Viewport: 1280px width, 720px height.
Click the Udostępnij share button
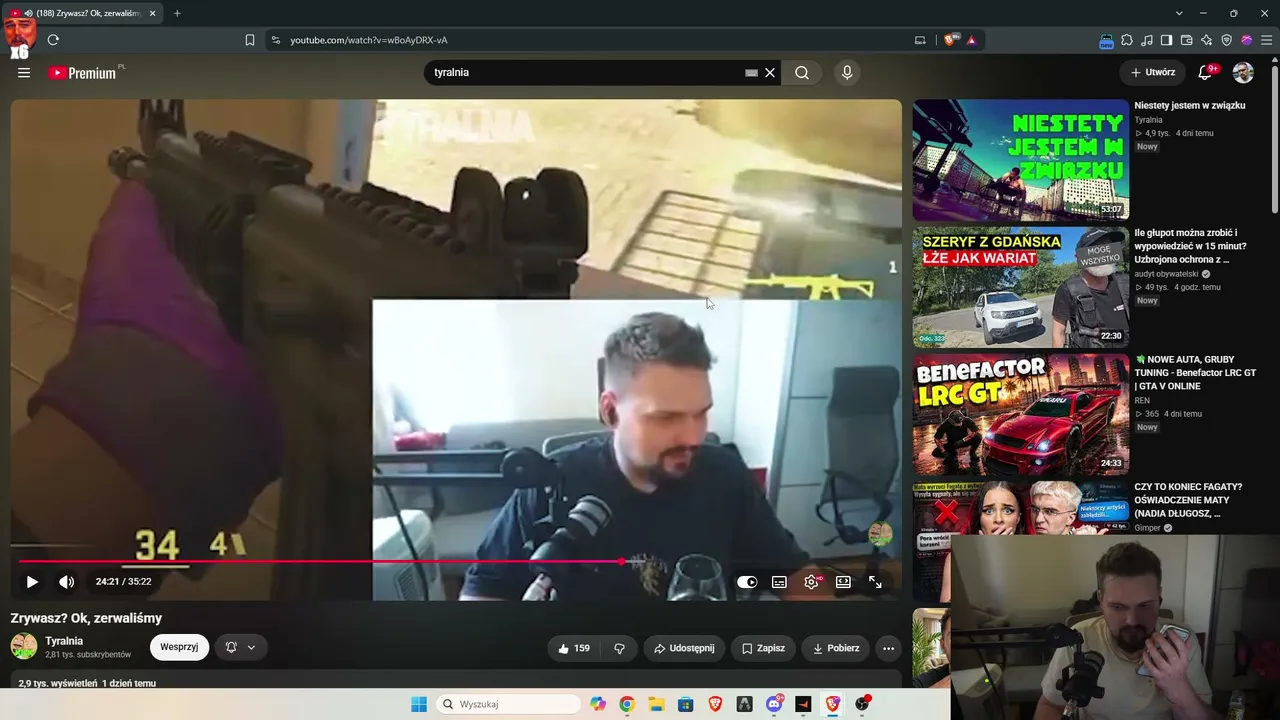pyautogui.click(x=684, y=648)
